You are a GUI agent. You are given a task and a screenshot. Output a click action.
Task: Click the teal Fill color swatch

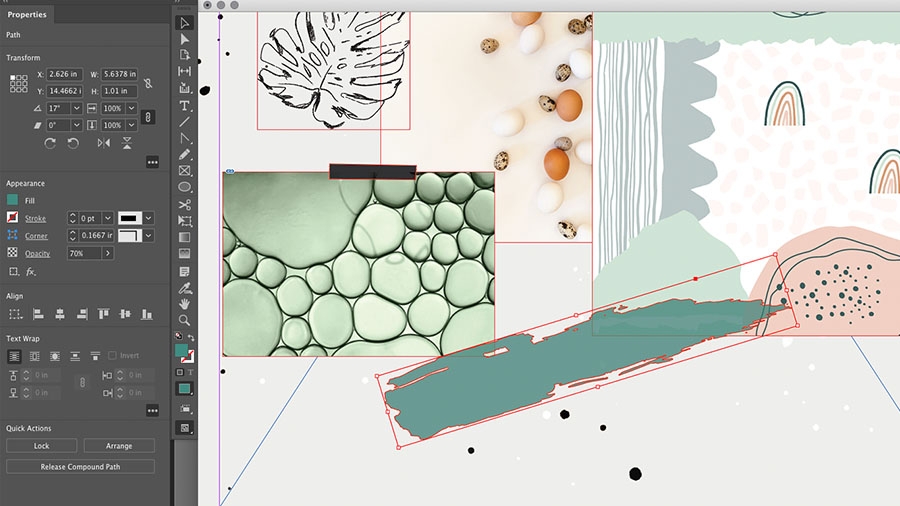click(12, 200)
